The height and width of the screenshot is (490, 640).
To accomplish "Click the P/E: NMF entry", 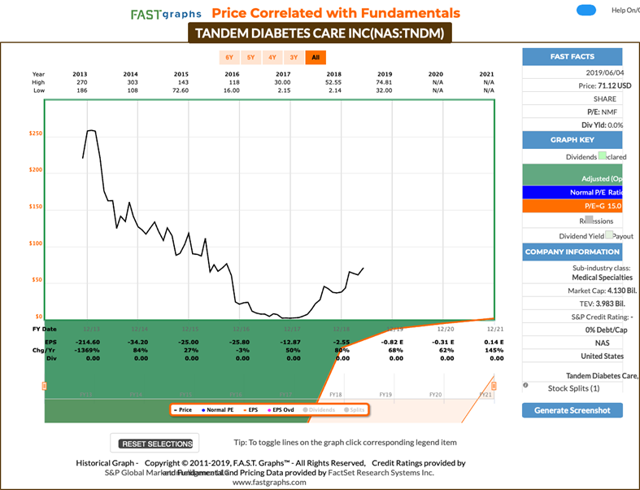I will coord(602,112).
